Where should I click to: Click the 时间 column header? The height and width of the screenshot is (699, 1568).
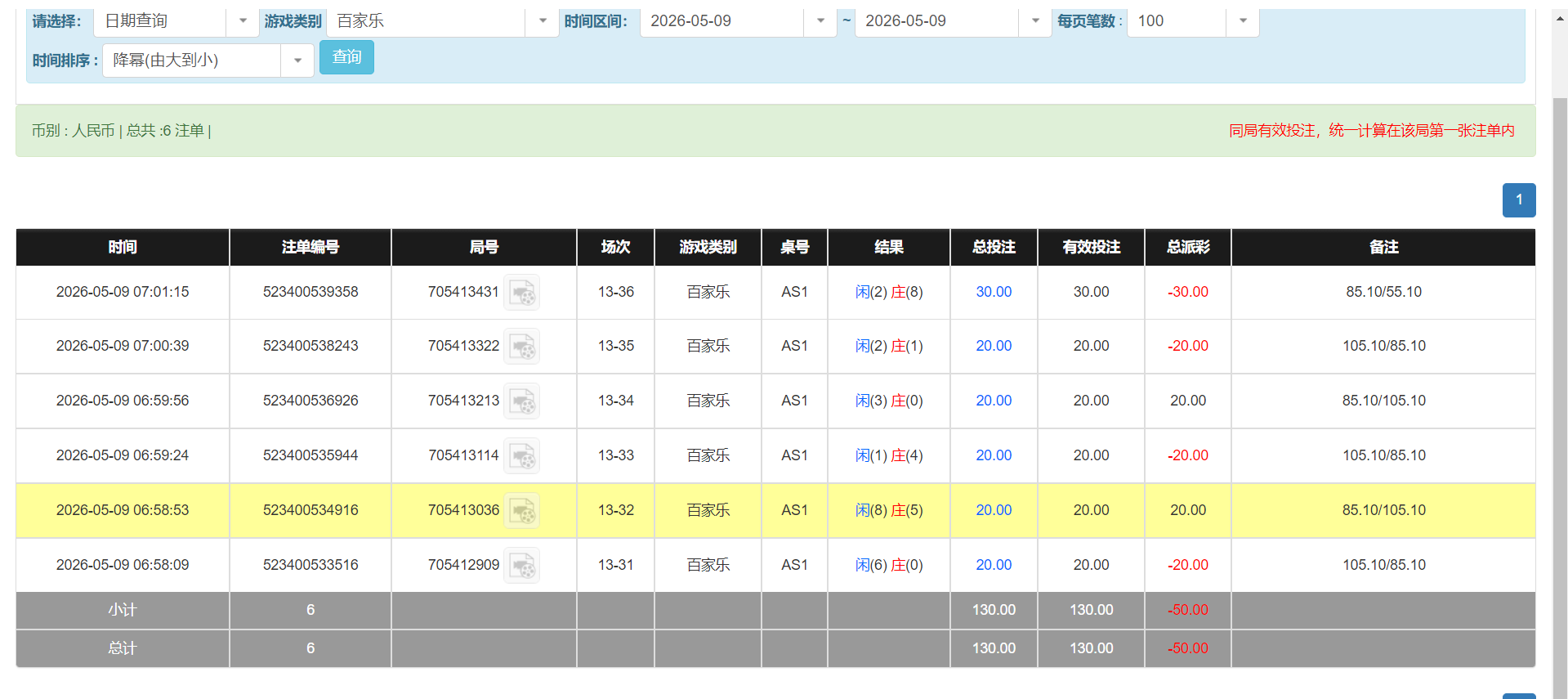tap(123, 247)
